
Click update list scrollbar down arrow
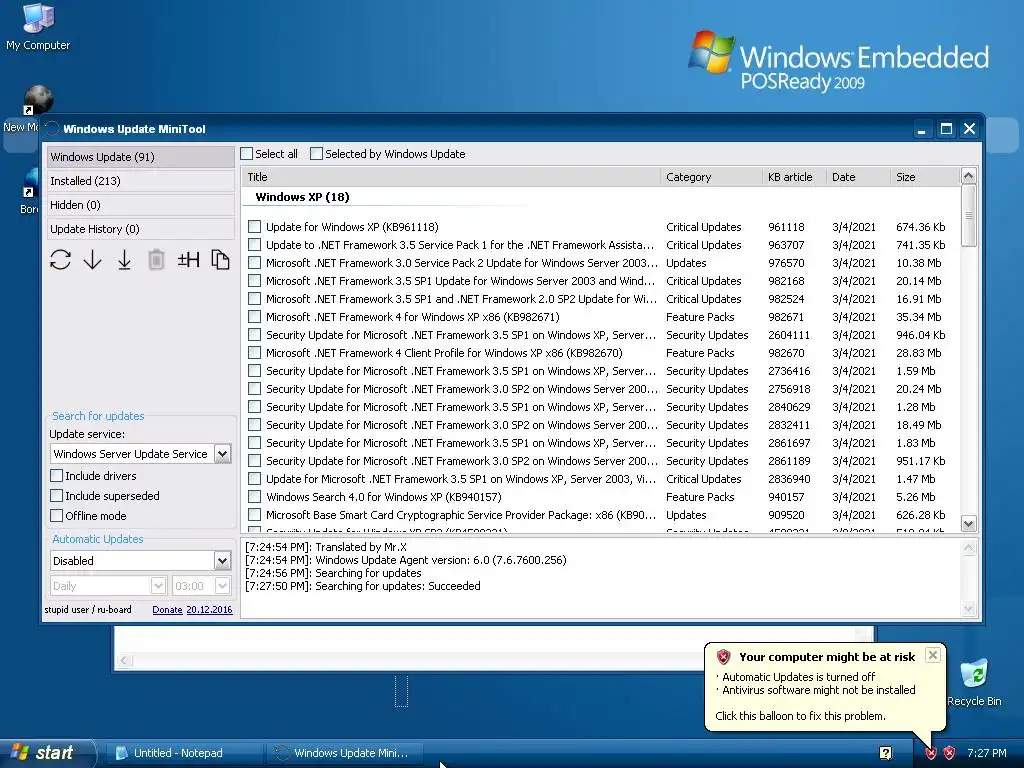tap(968, 524)
